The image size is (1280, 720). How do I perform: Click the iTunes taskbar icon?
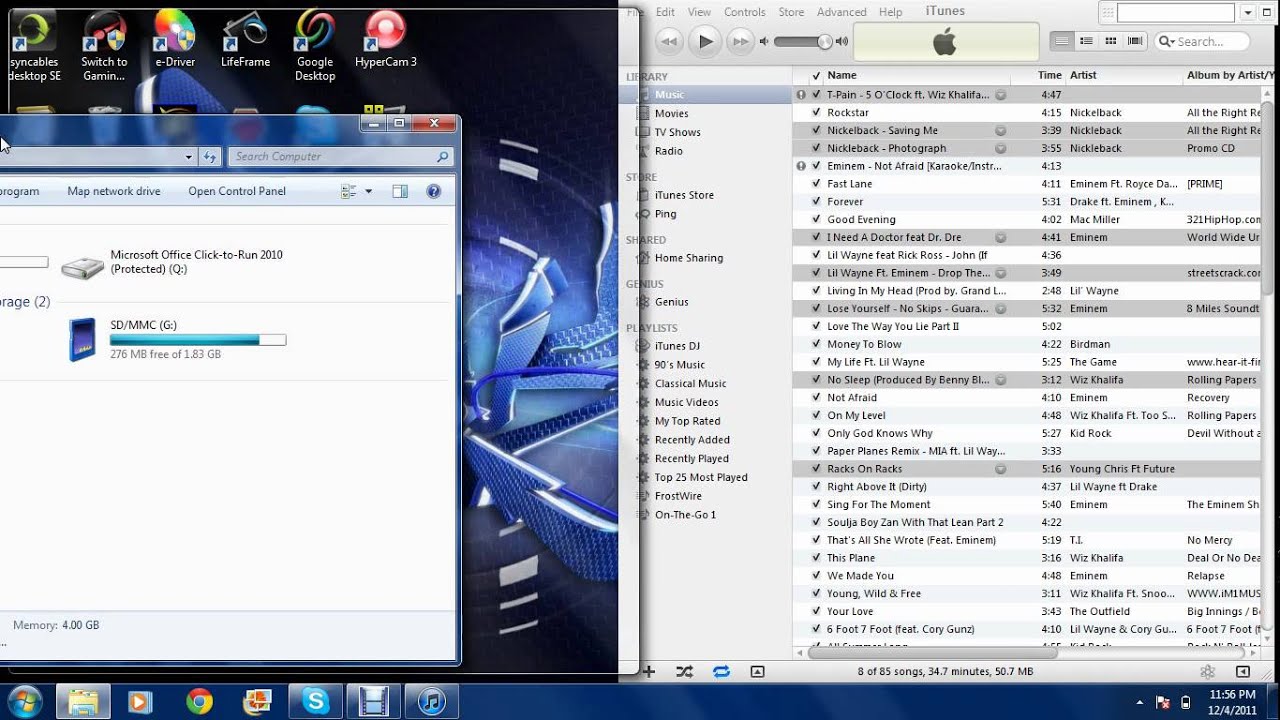(x=432, y=702)
